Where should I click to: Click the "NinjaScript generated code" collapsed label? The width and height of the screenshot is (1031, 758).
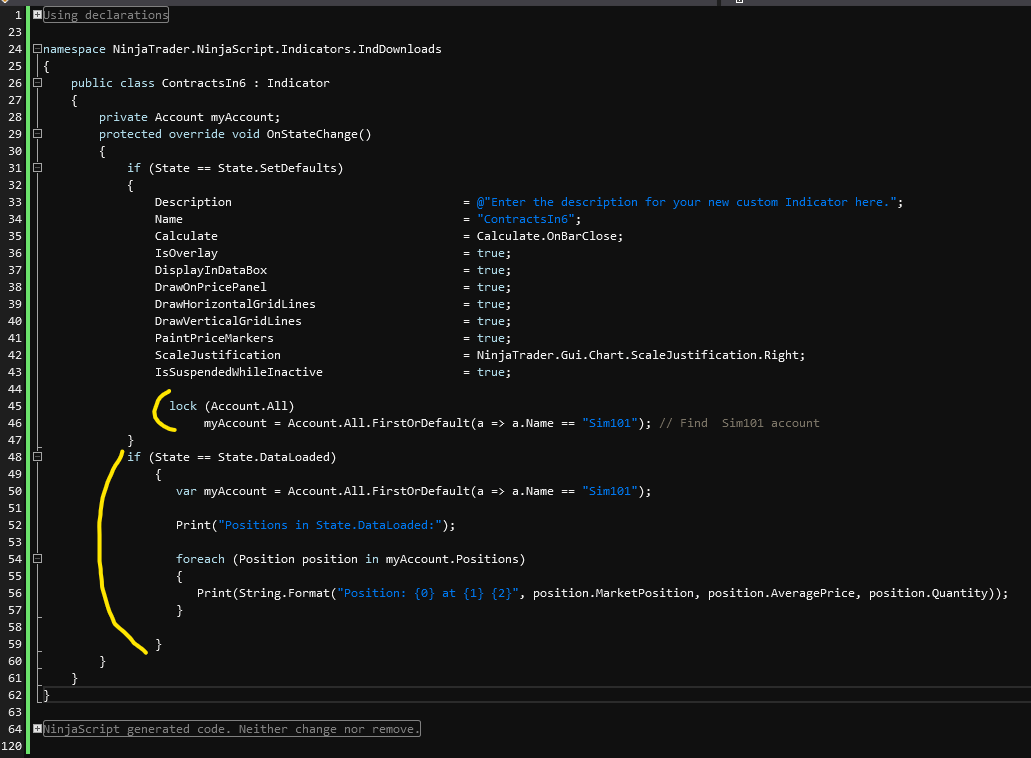[x=232, y=729]
